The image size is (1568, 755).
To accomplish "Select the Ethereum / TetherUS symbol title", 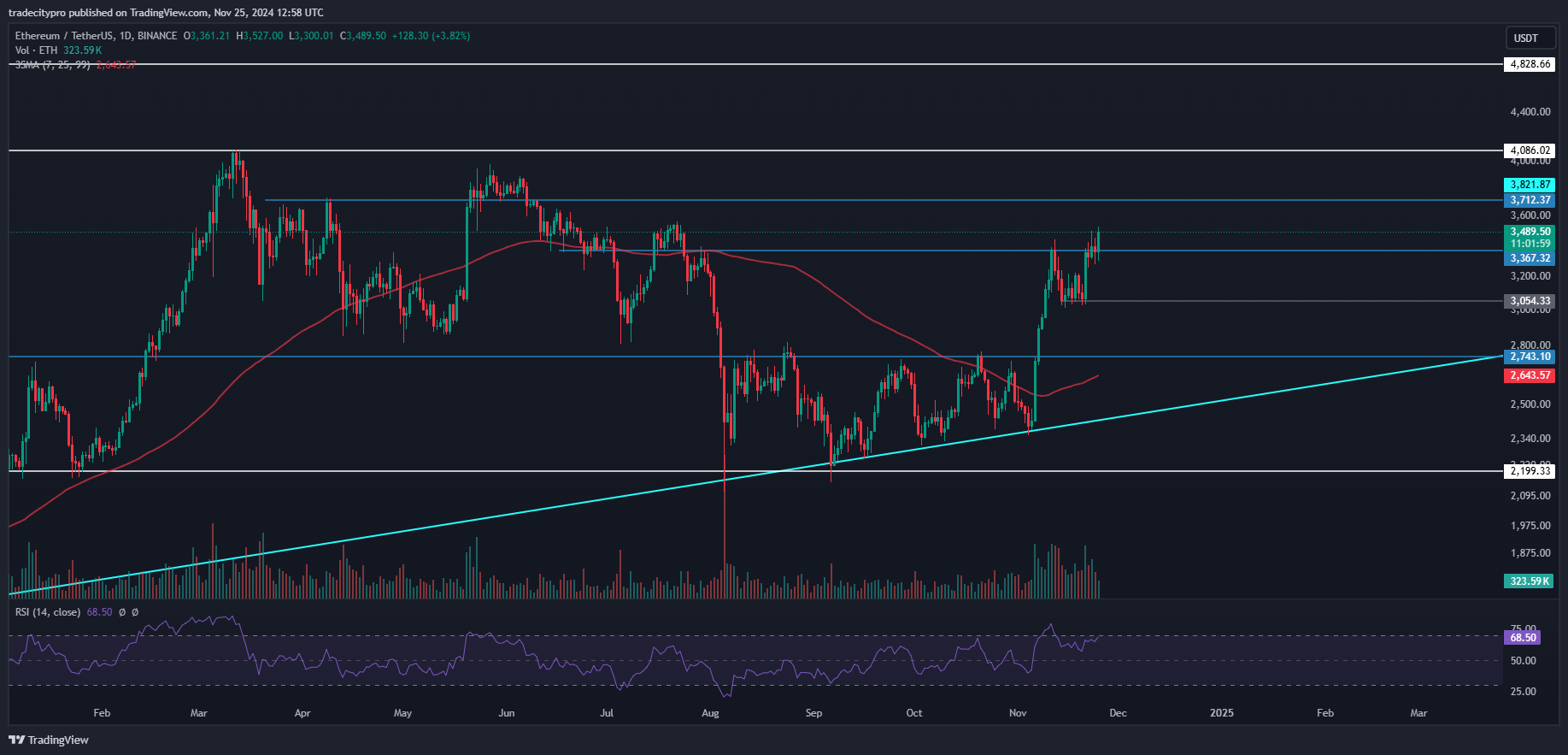I will (x=97, y=36).
